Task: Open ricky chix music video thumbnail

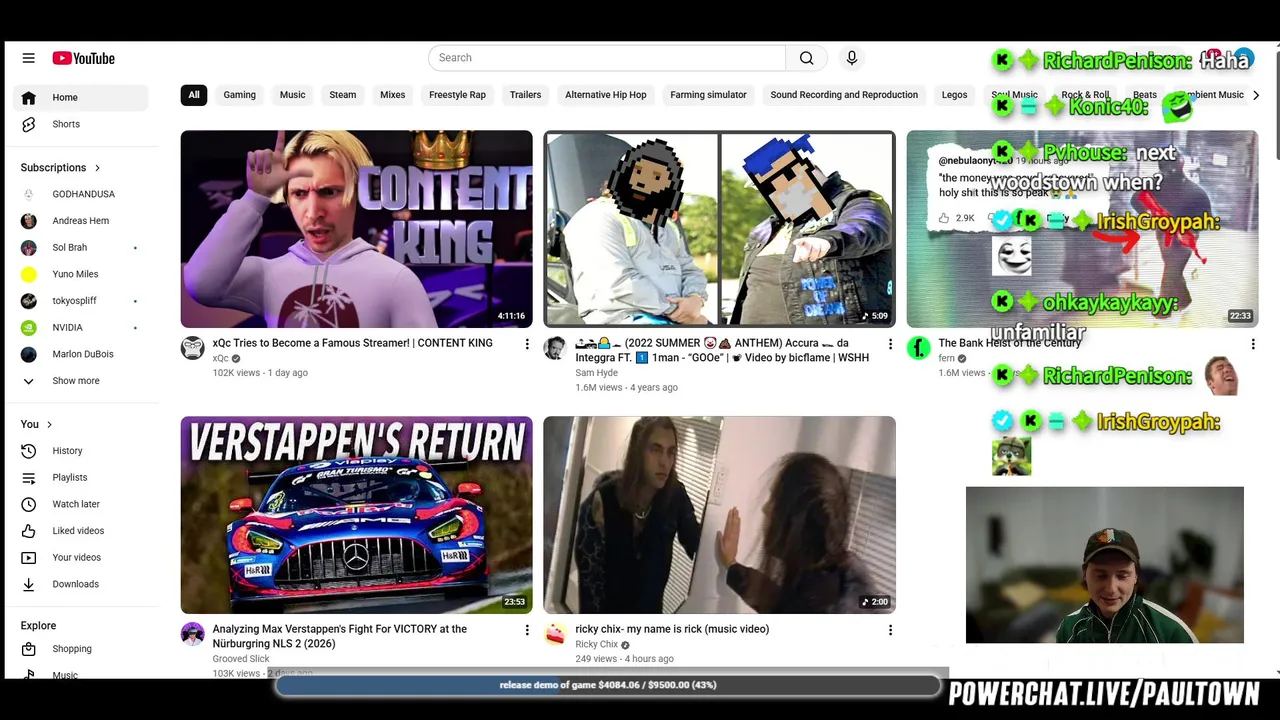Action: 720,515
